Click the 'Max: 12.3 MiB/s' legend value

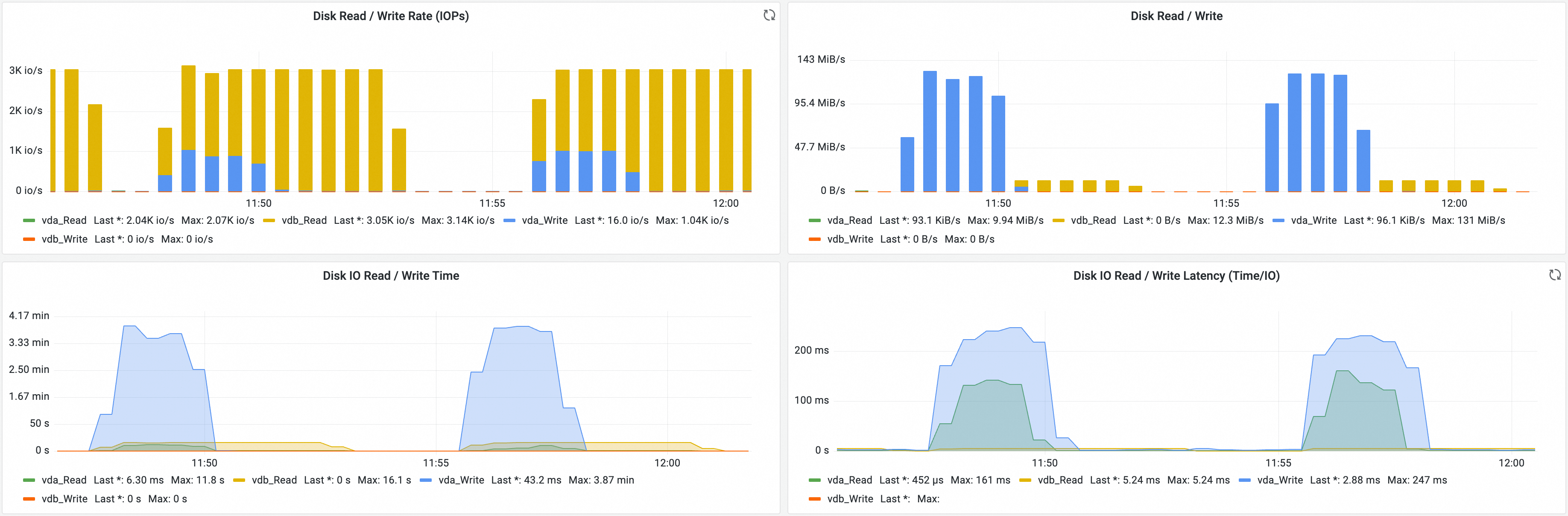(1225, 220)
